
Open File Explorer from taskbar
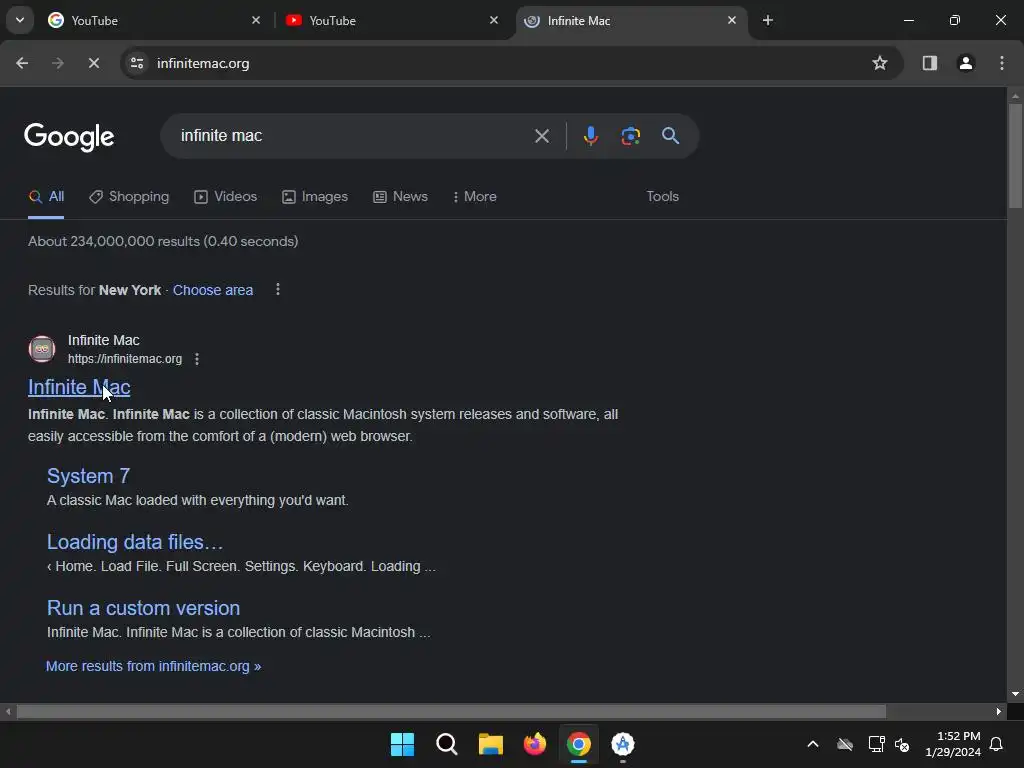[x=490, y=744]
